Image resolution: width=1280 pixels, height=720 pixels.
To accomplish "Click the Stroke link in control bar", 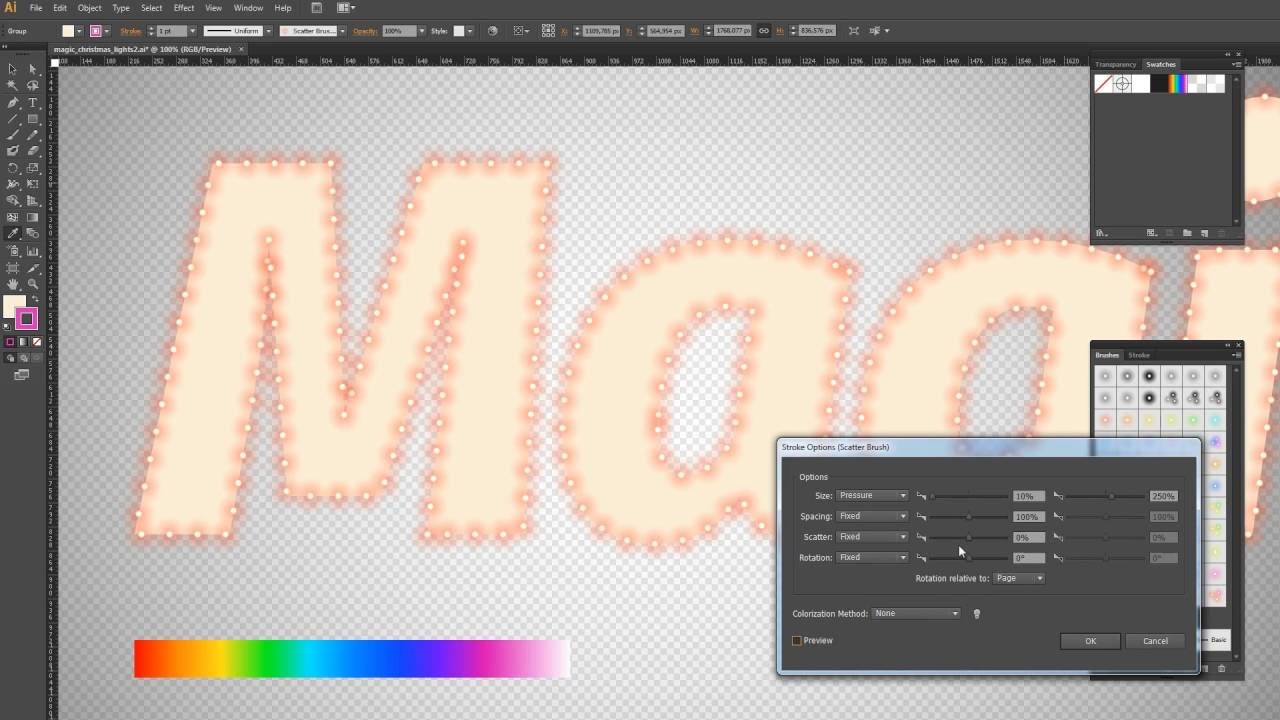I will pyautogui.click(x=131, y=31).
